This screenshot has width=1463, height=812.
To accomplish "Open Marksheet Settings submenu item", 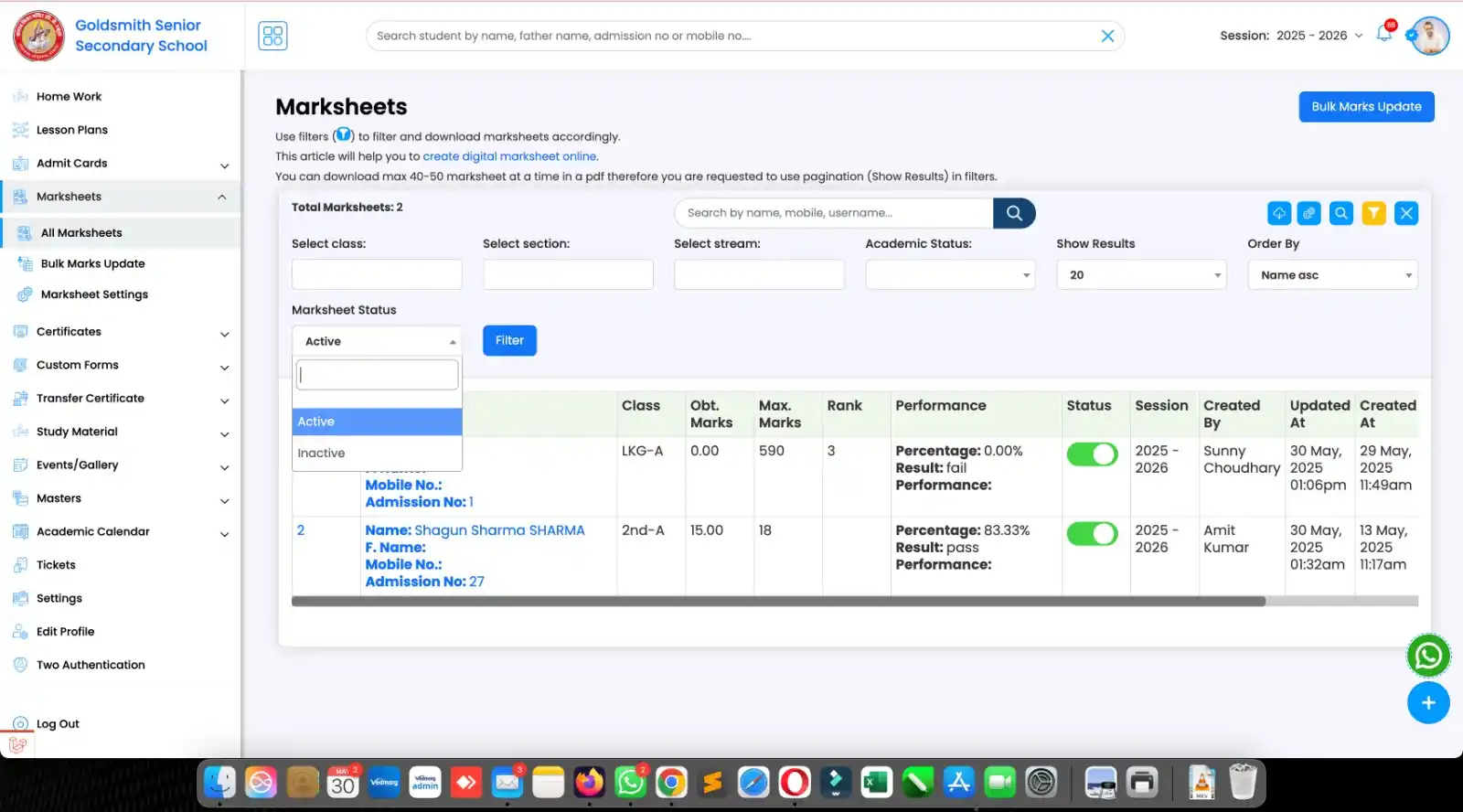I will pos(94,294).
